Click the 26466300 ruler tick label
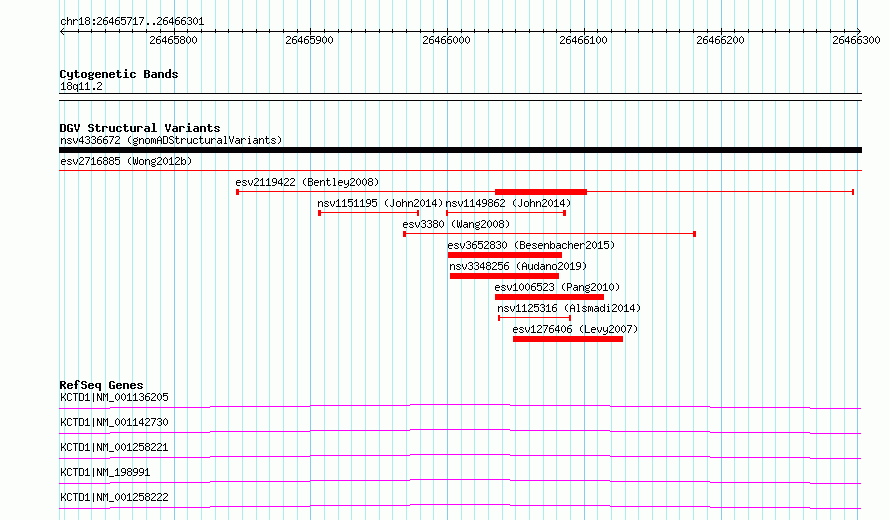This screenshot has height=520, width=890. coord(856,40)
